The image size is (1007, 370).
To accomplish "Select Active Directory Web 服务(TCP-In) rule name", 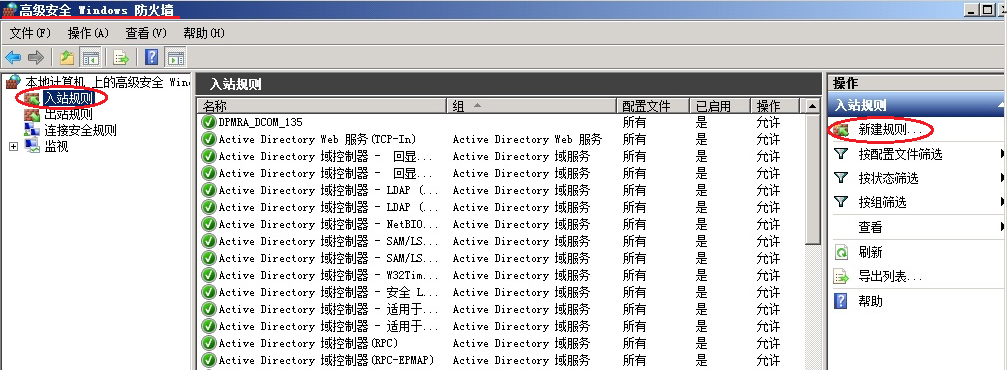I will coord(317,139).
